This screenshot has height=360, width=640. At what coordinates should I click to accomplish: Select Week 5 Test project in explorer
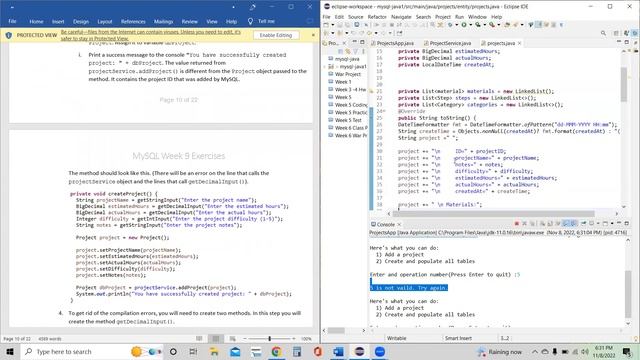pos(348,120)
